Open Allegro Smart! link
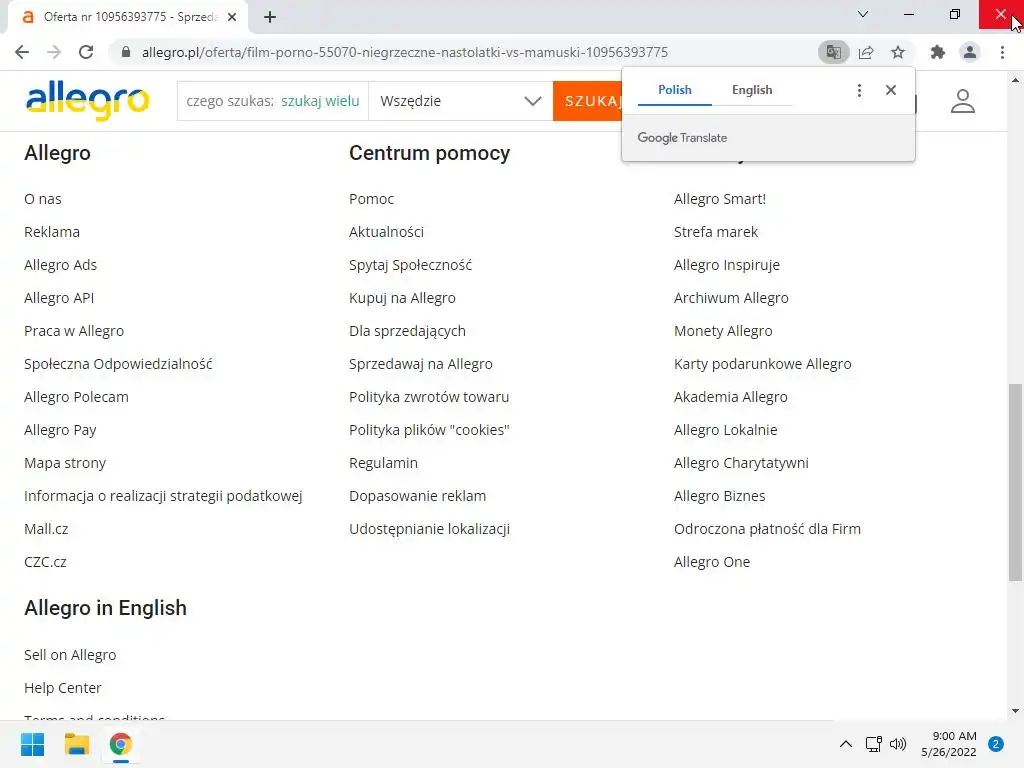The height and width of the screenshot is (768, 1024). [720, 199]
